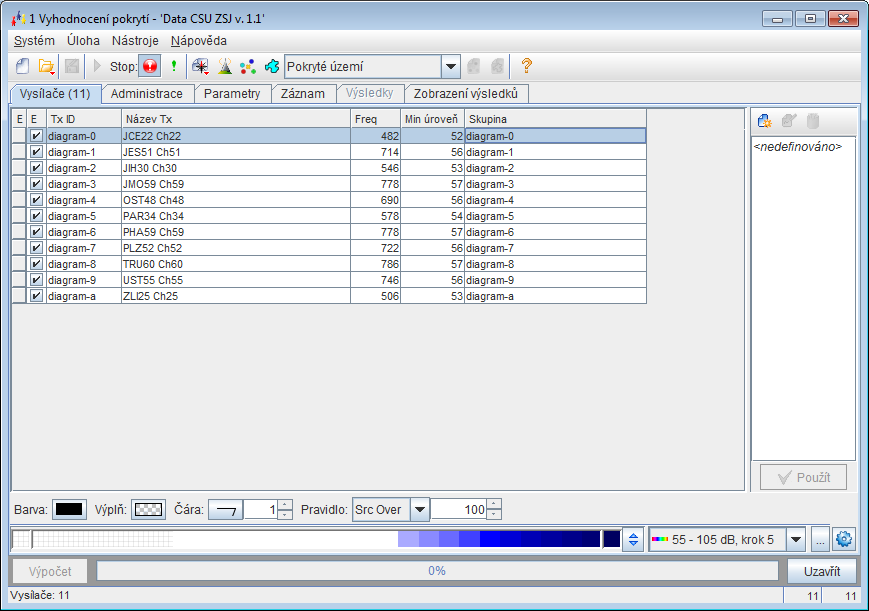Open the Nástroje menu
This screenshot has width=869, height=611.
135,41
